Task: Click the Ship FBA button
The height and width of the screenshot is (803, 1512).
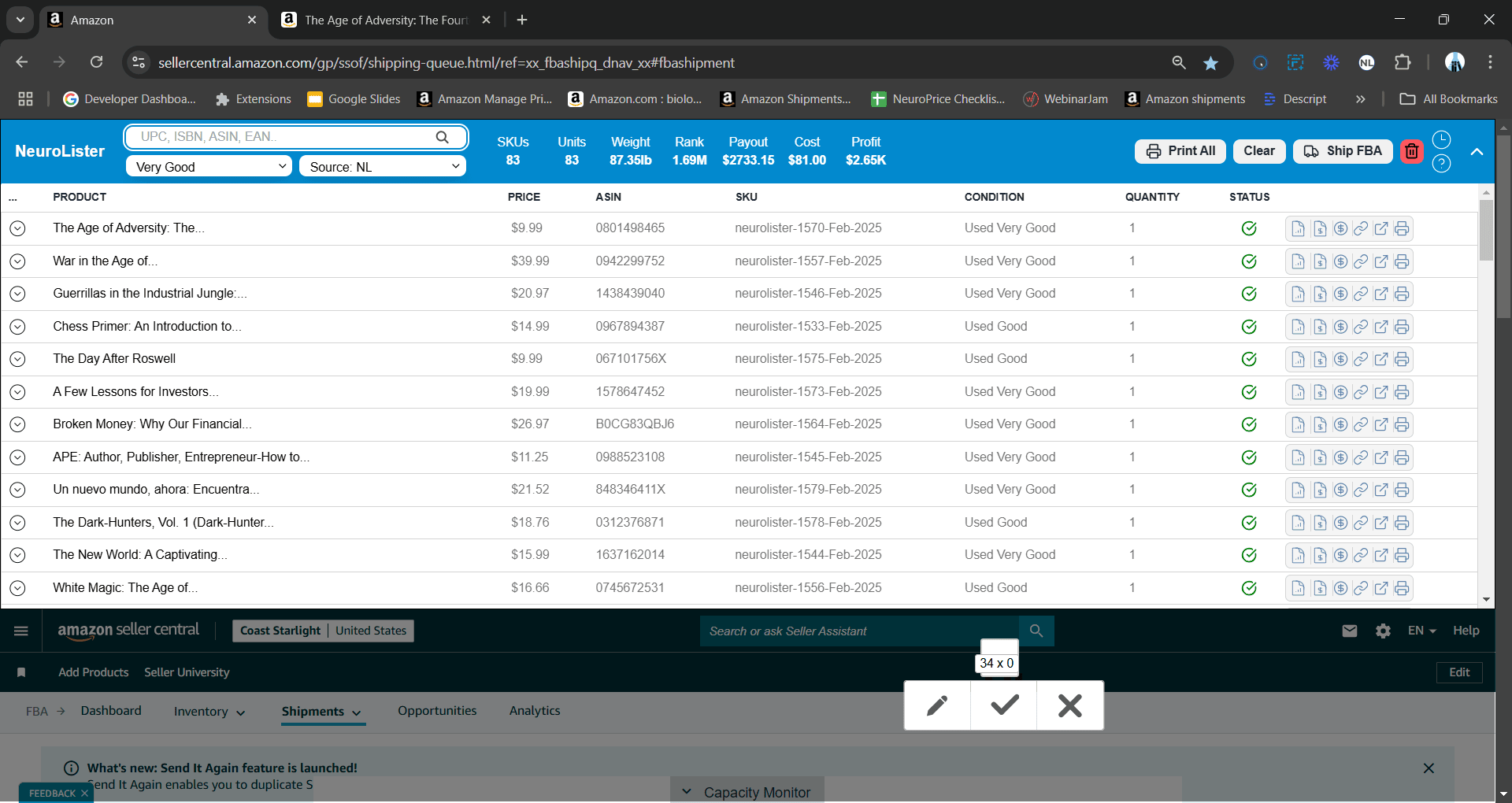Action: point(1343,151)
